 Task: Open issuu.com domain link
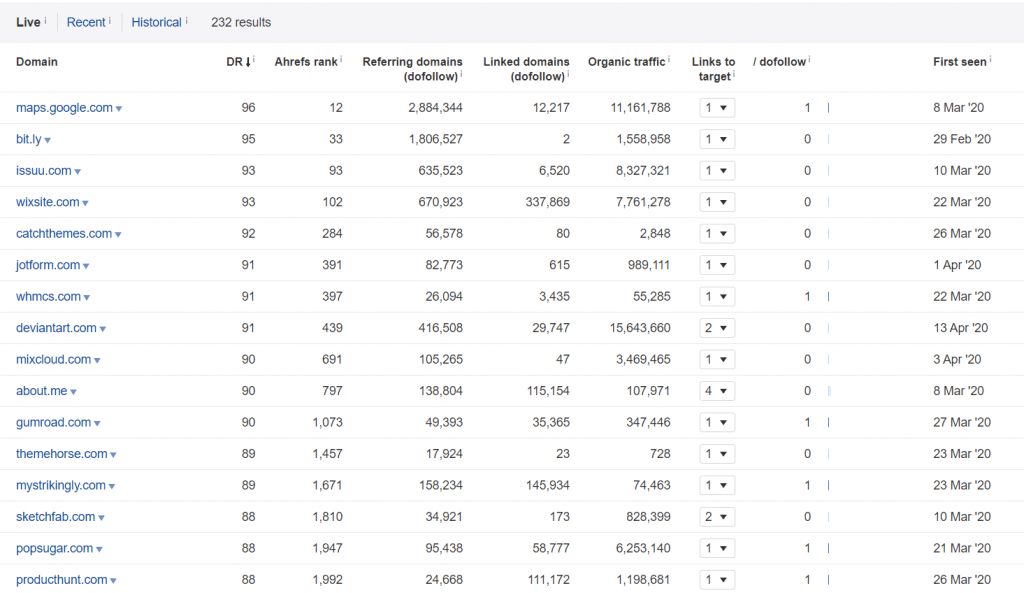tap(44, 170)
